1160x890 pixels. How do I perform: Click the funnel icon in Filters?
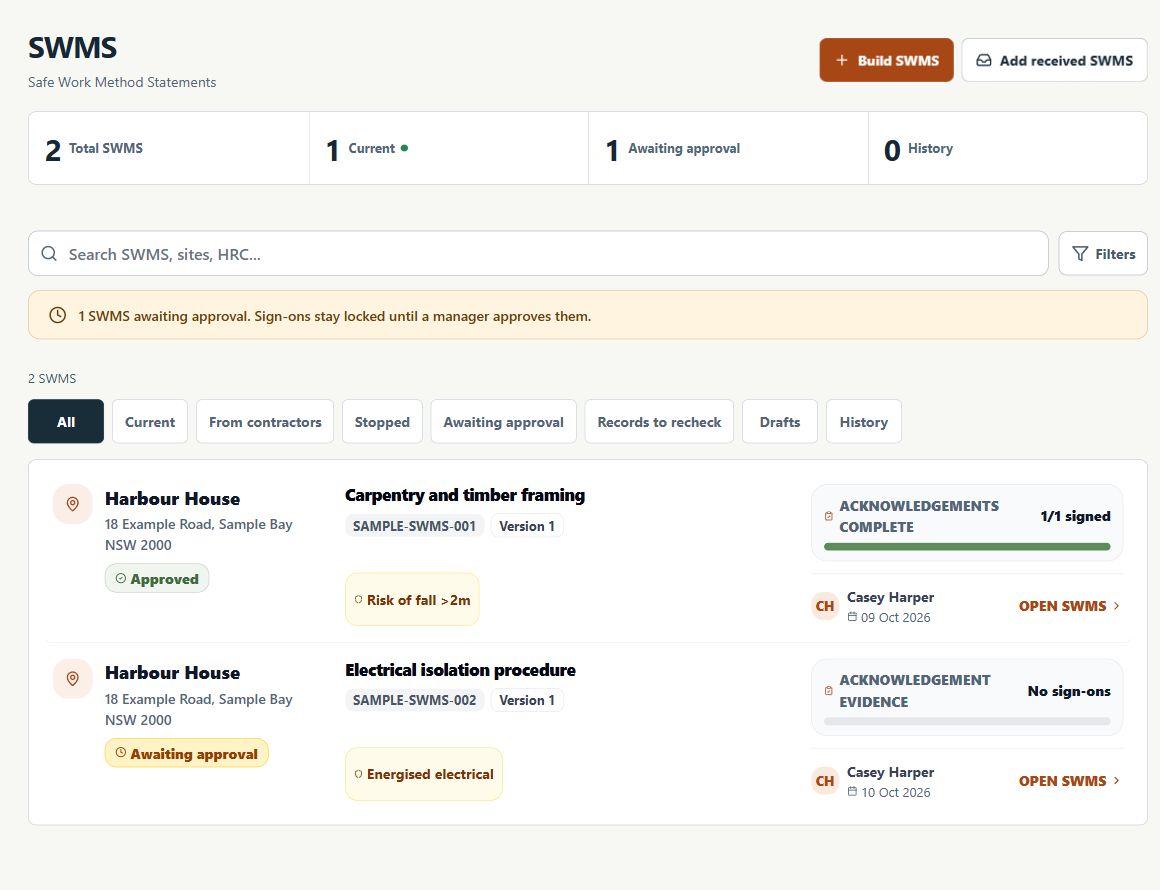point(1080,254)
